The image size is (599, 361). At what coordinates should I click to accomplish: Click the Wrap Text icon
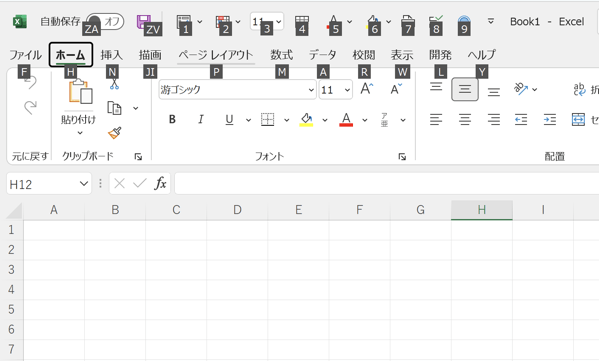579,89
